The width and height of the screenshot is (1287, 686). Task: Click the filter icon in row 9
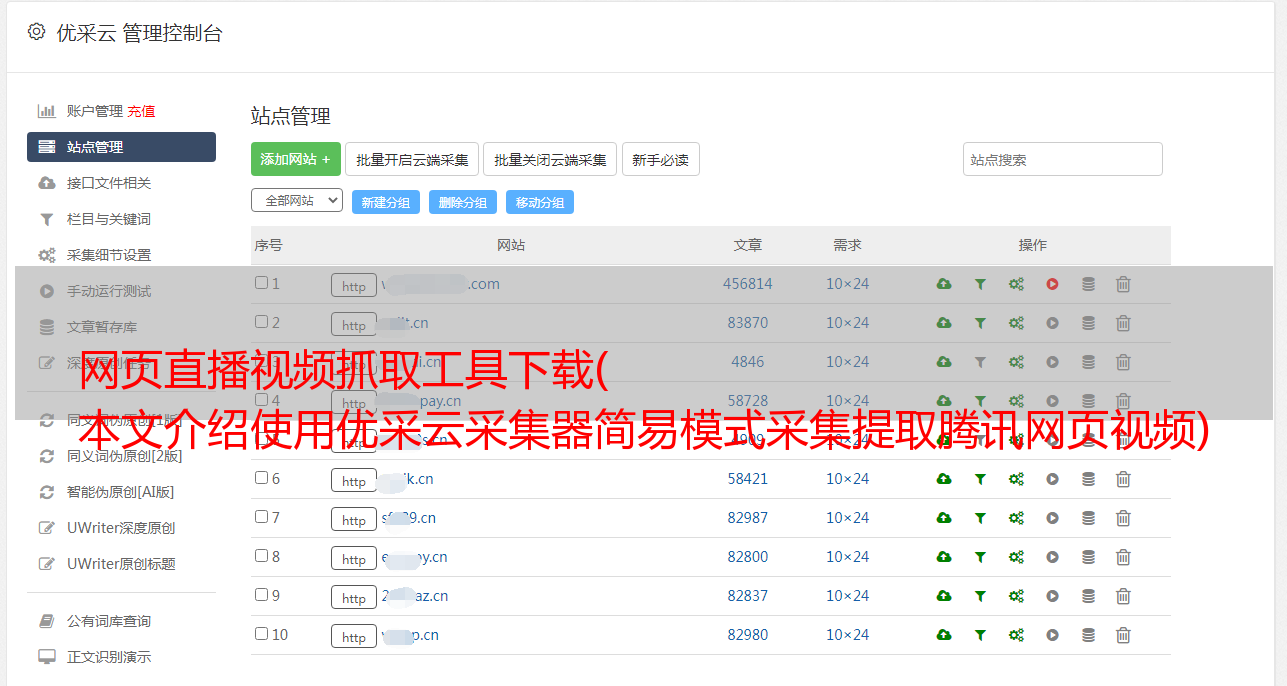point(980,596)
